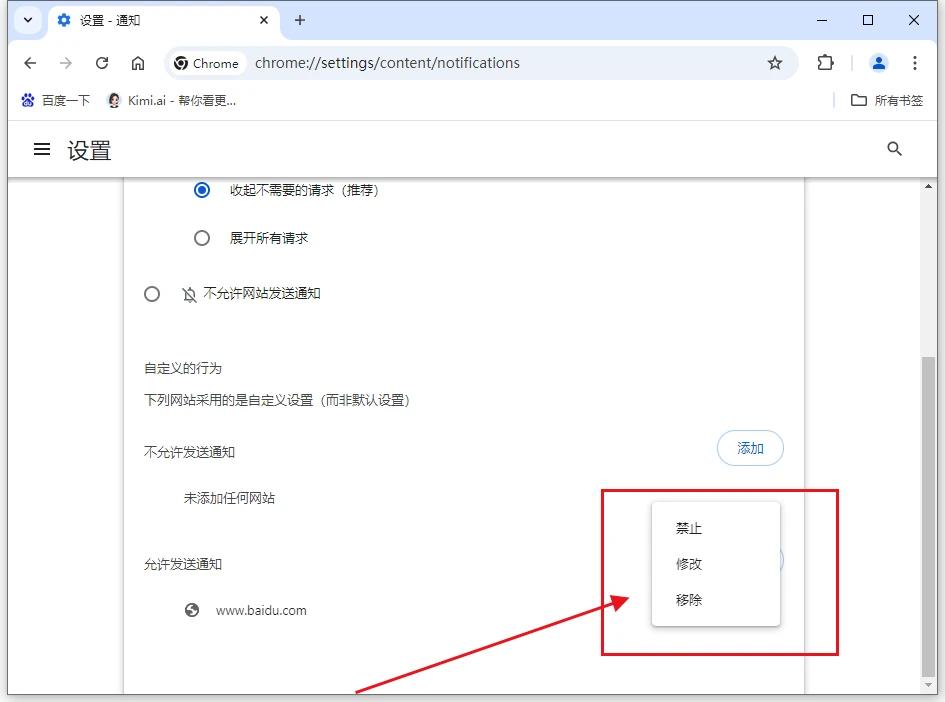
Task: Click the vertical scrollbar thumb
Action: tap(928, 516)
